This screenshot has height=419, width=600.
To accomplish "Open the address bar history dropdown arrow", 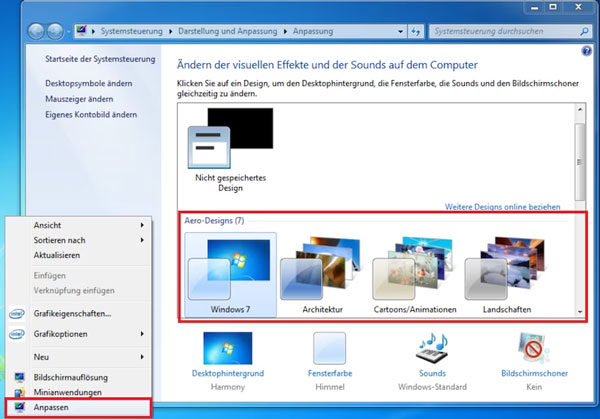I will pos(400,31).
